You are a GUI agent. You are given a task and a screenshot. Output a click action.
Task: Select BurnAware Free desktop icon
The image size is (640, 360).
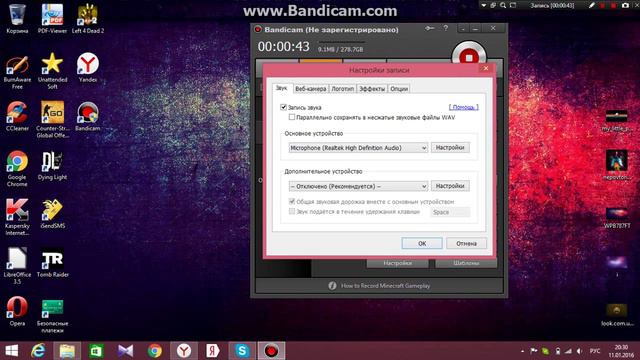point(17,71)
